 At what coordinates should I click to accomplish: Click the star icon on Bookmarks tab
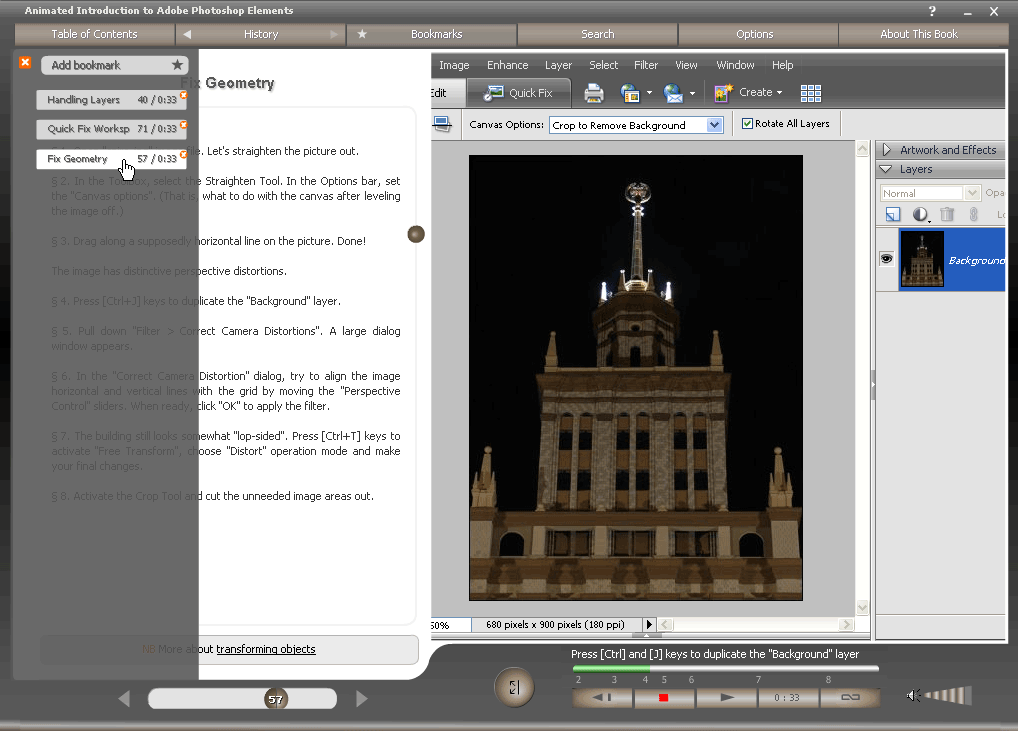click(x=362, y=34)
